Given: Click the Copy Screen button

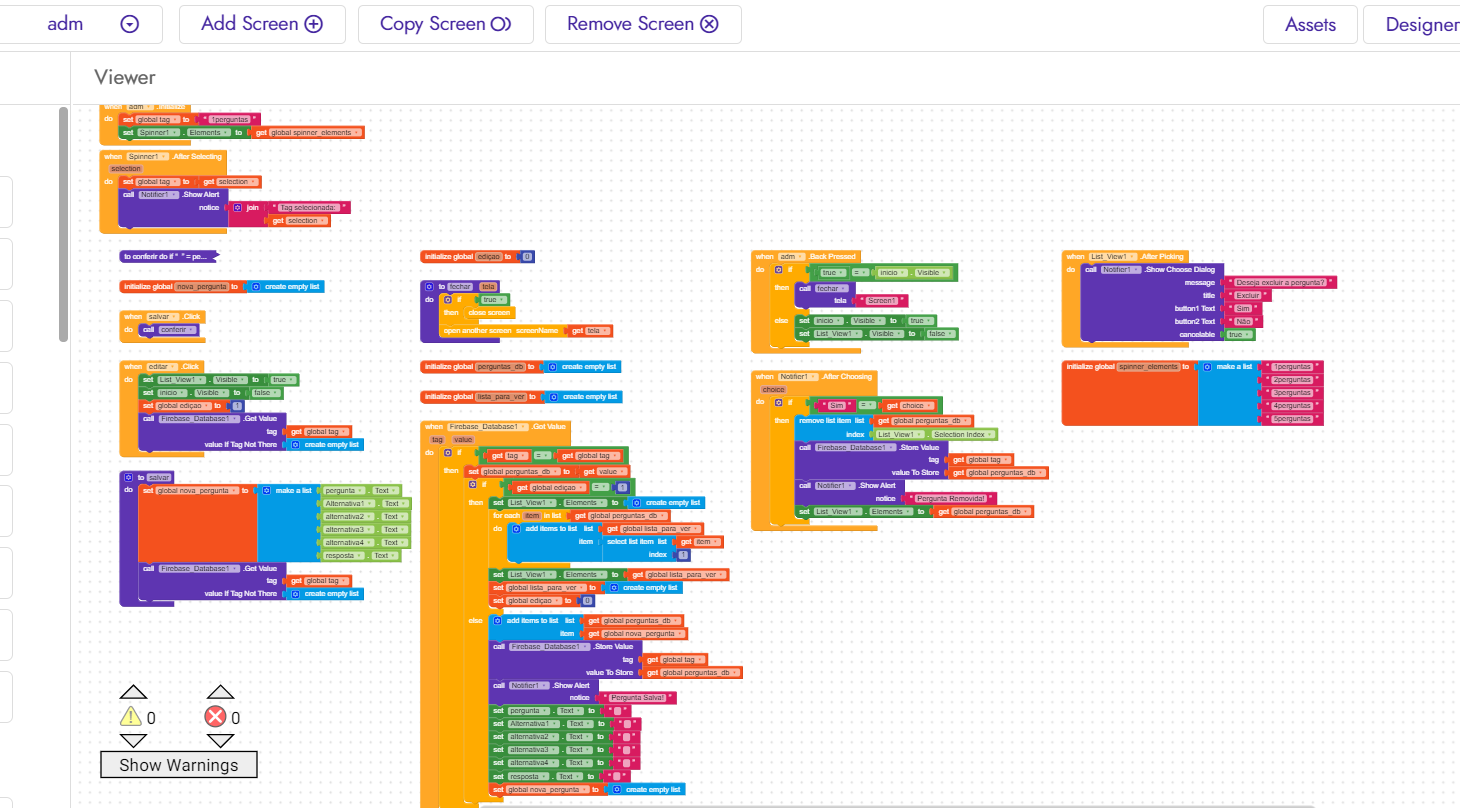Looking at the screenshot, I should point(446,24).
